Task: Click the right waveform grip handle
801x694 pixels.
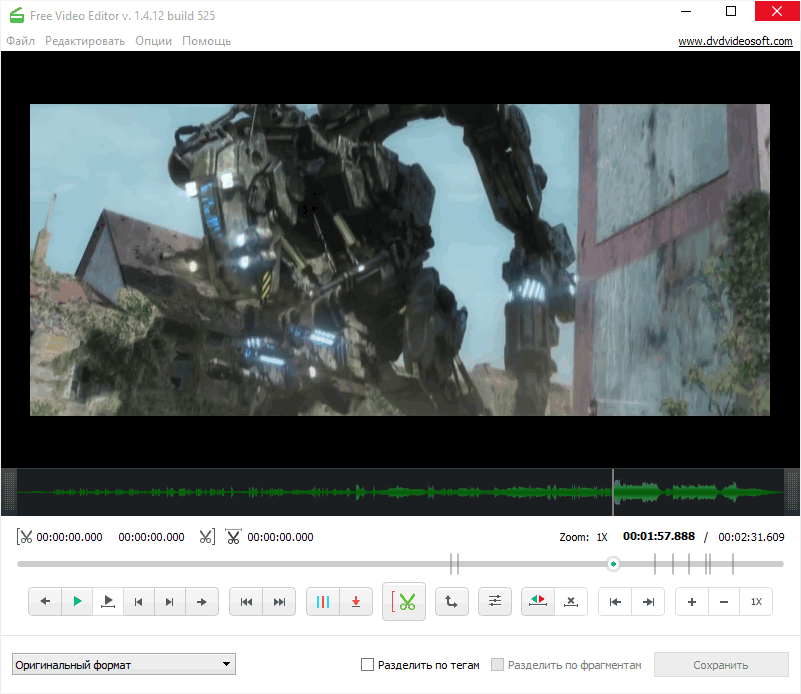Action: tap(792, 492)
